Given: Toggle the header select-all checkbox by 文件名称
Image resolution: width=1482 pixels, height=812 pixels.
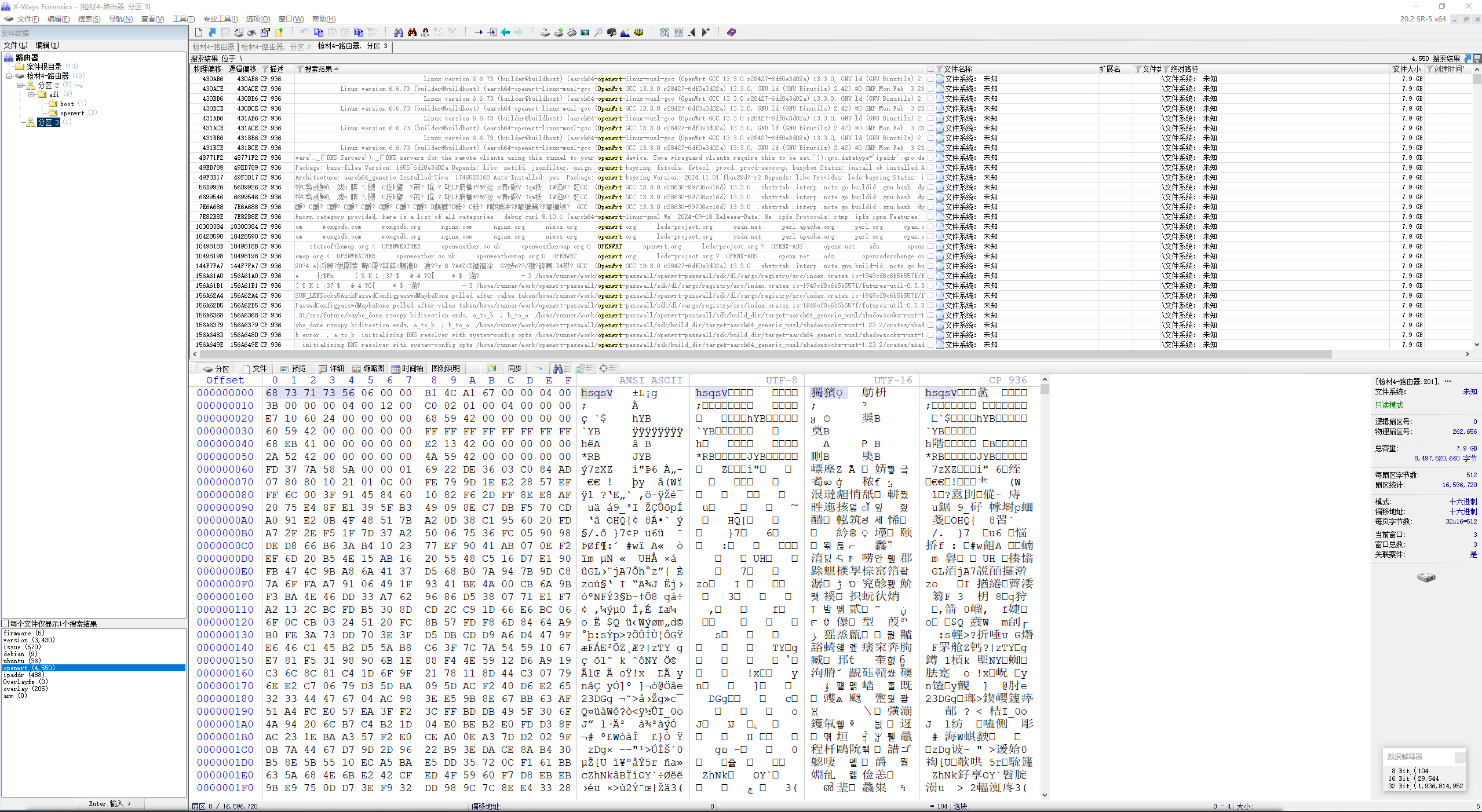Looking at the screenshot, I should [x=930, y=69].
